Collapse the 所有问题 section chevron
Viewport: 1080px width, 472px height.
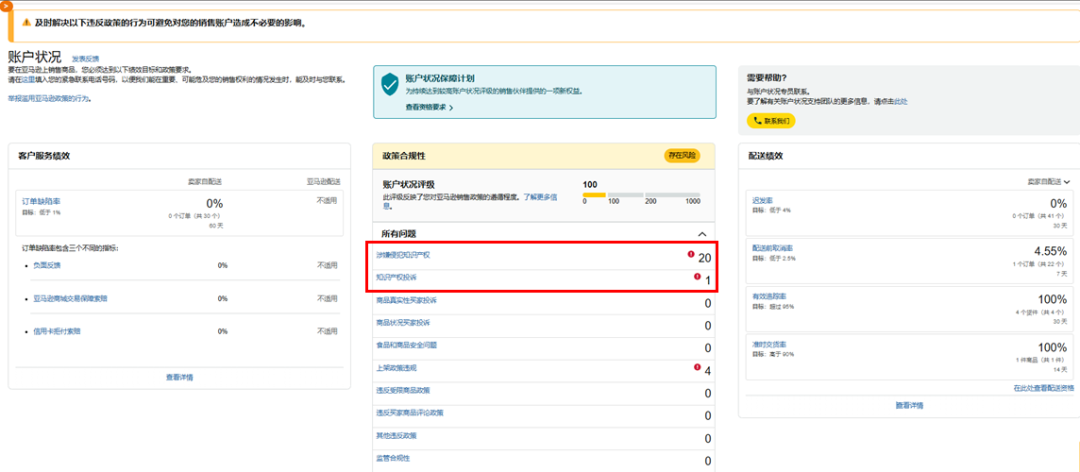click(702, 233)
